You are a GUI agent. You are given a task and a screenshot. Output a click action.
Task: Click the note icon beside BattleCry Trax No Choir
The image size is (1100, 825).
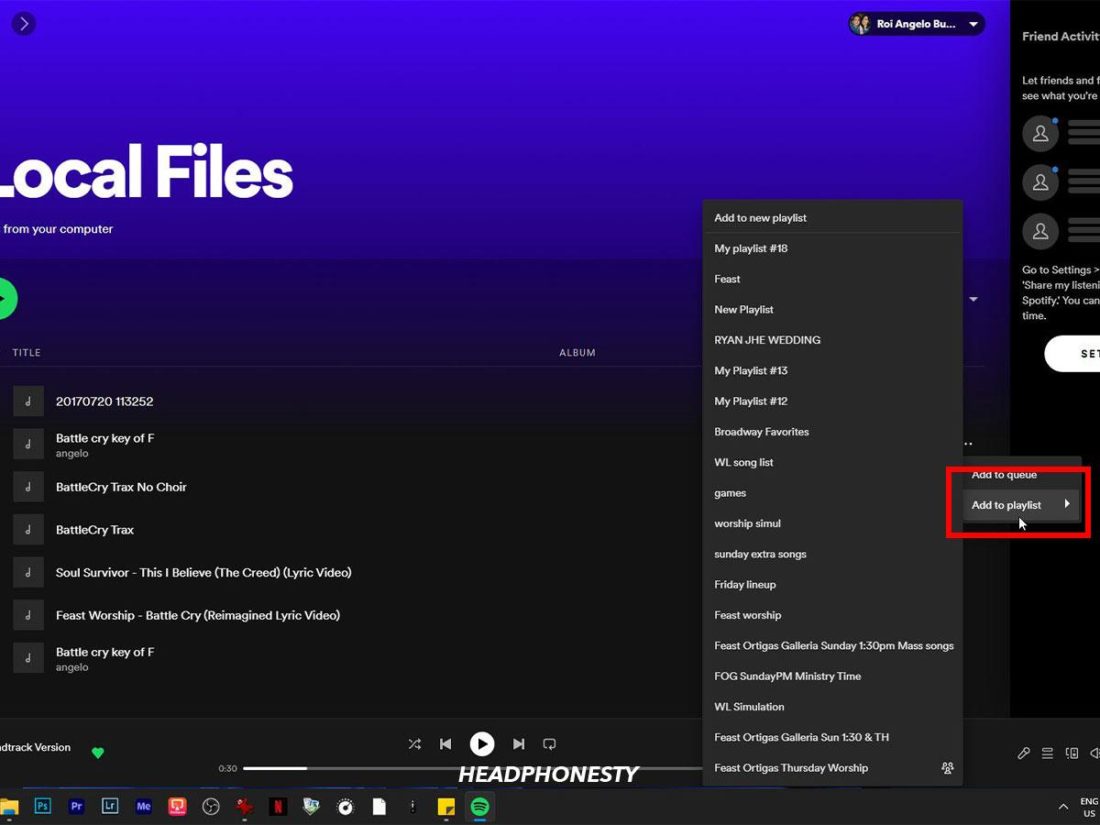click(x=28, y=487)
